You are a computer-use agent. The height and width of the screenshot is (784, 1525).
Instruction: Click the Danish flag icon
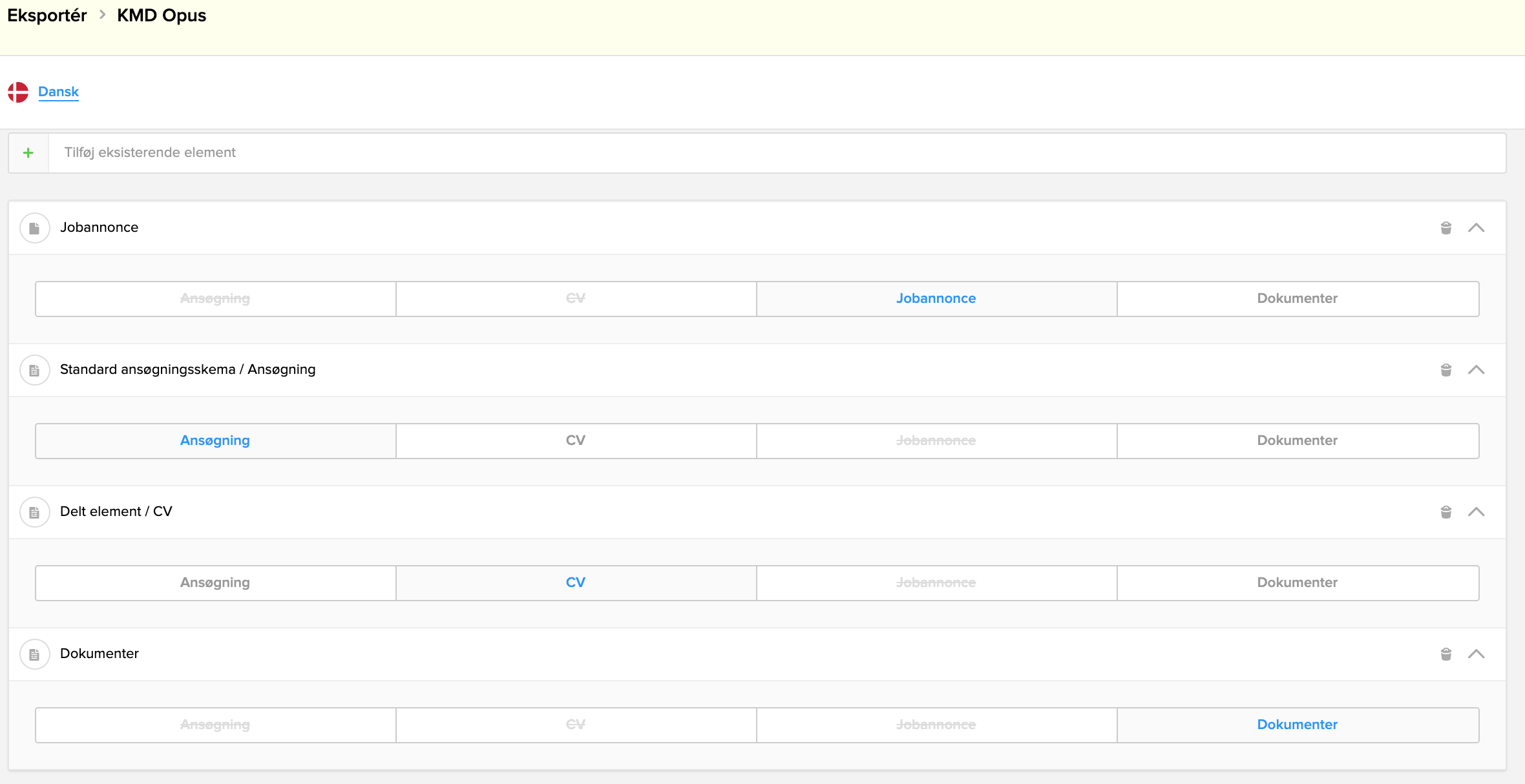click(x=18, y=92)
